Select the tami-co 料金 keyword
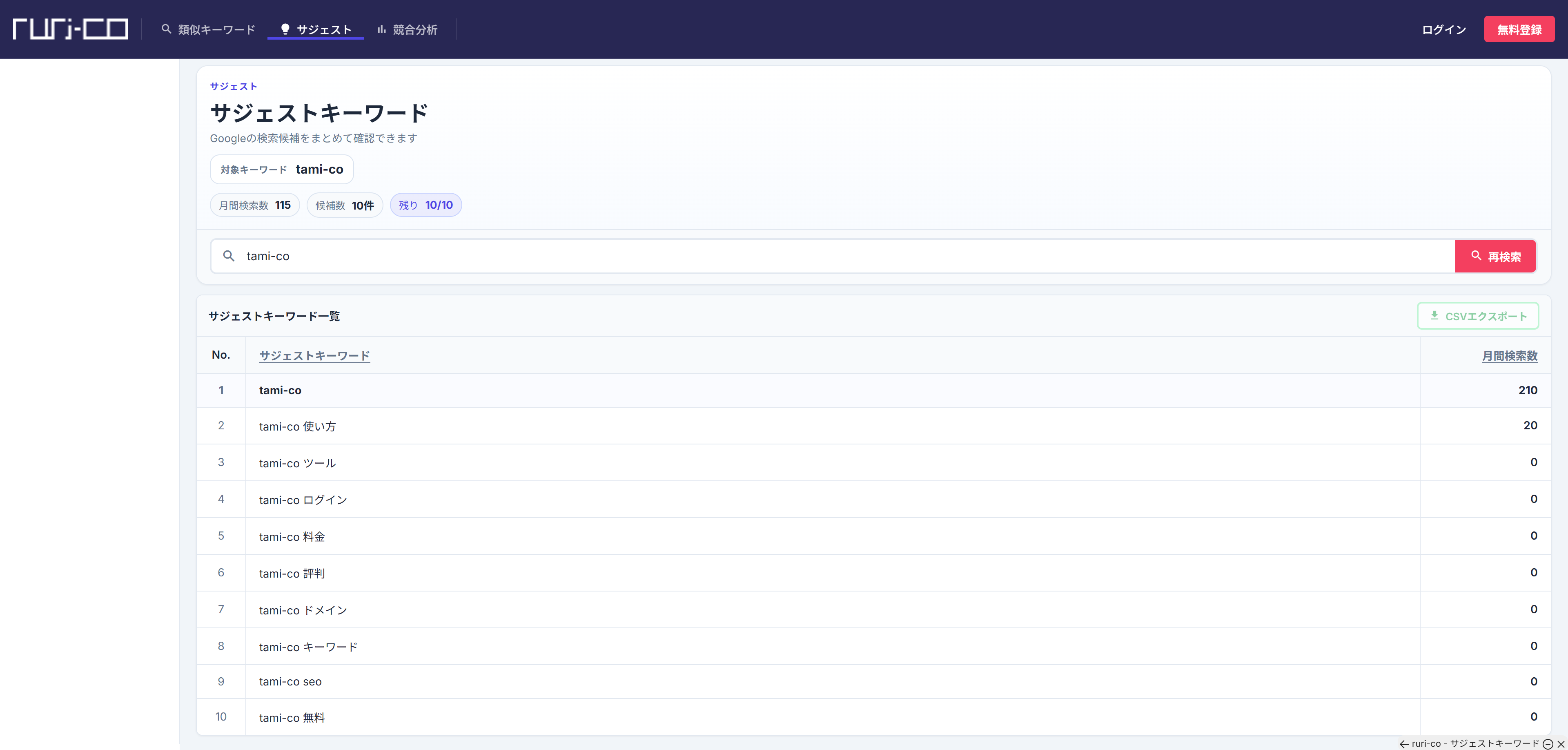1568x750 pixels. [292, 536]
